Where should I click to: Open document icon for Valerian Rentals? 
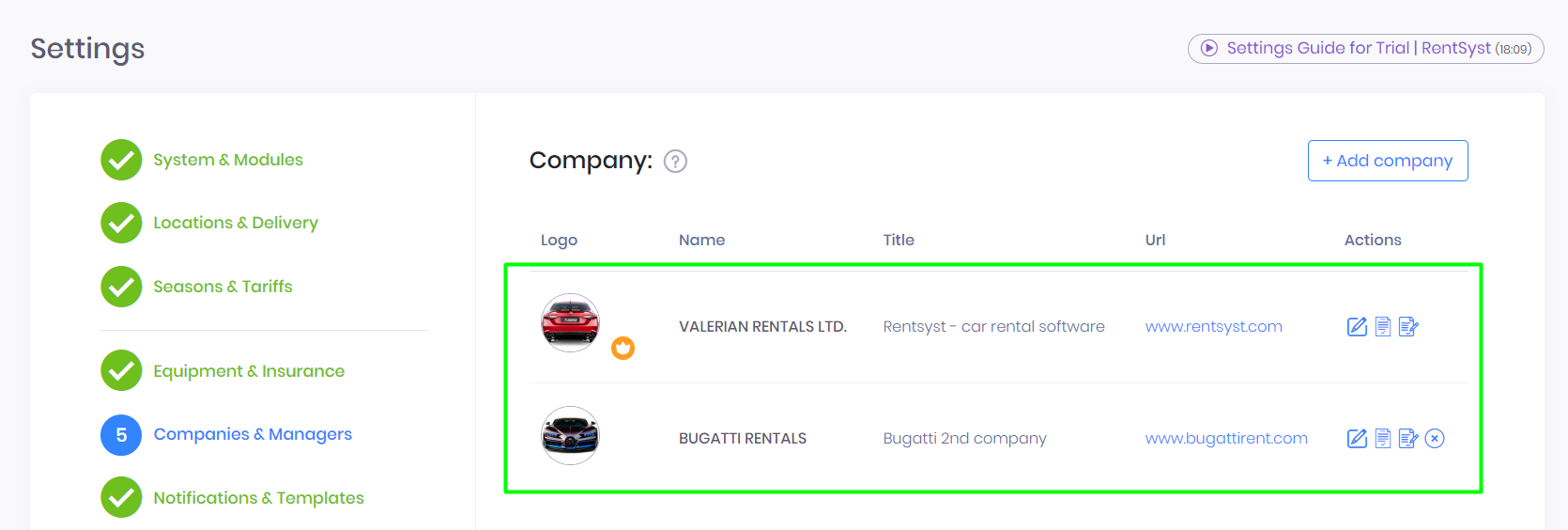(1383, 327)
